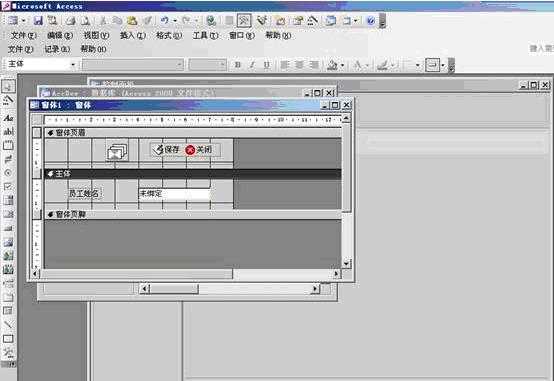554x381 pixels.
Task: Select the Option Button radio tool
Action: coord(8,173)
